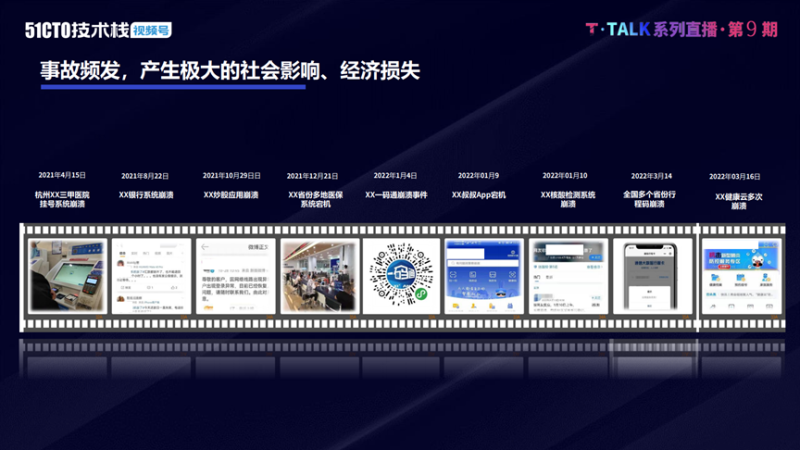Viewport: 800px width, 450px height.
Task: Click the 2021年8月22日 date marker
Action: click(x=145, y=175)
